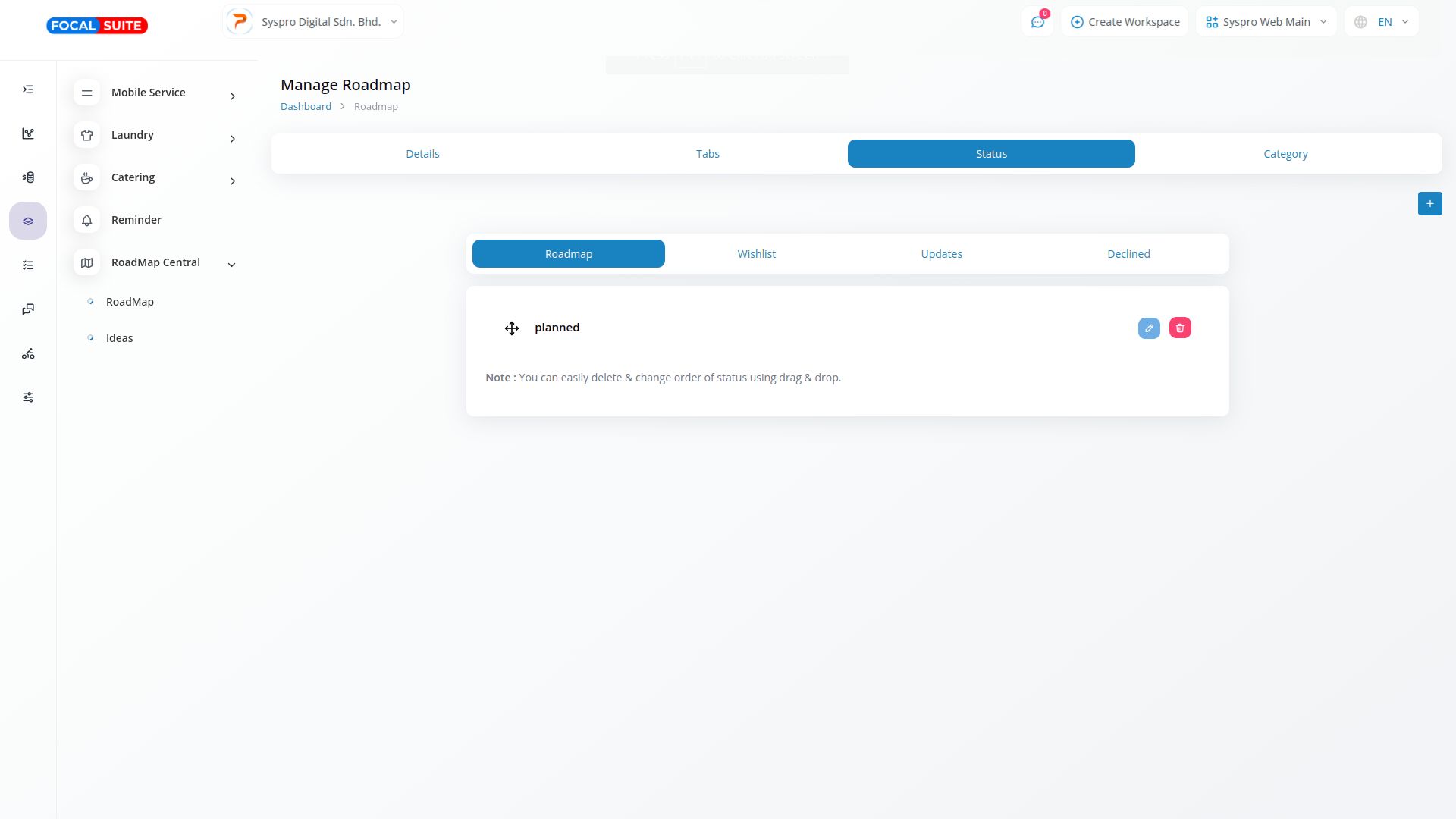Image resolution: width=1456 pixels, height=819 pixels.
Task: Click the pencil edit icon for planned status
Action: tap(1149, 328)
